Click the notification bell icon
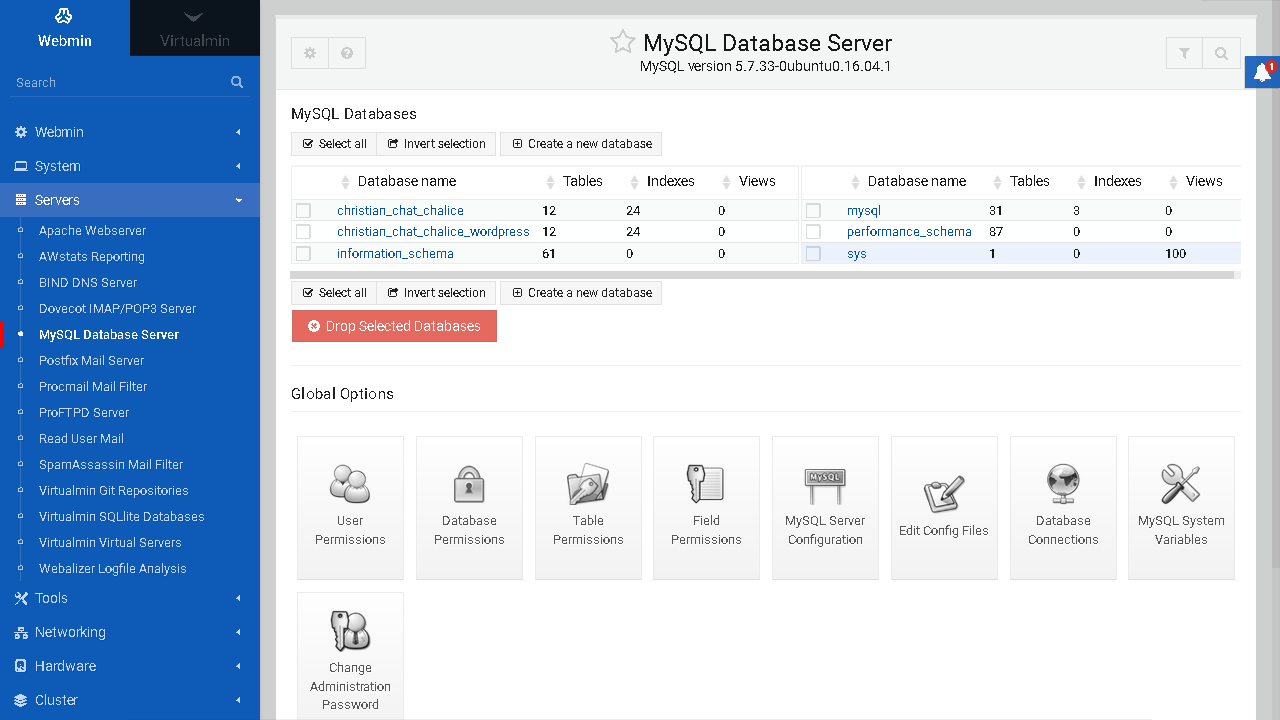Image resolution: width=1280 pixels, height=720 pixels. [1260, 74]
